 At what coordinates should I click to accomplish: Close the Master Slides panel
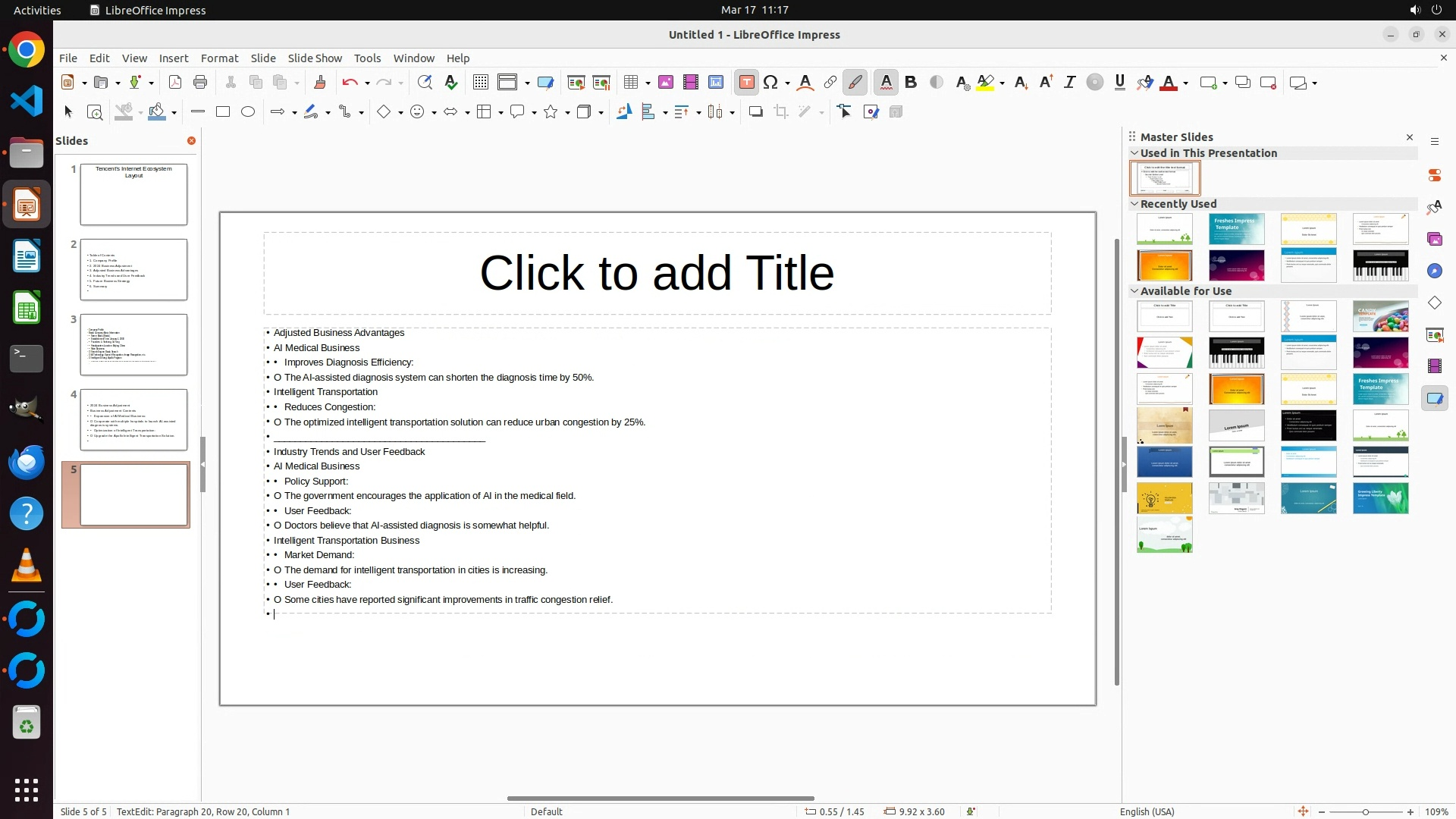click(1410, 137)
